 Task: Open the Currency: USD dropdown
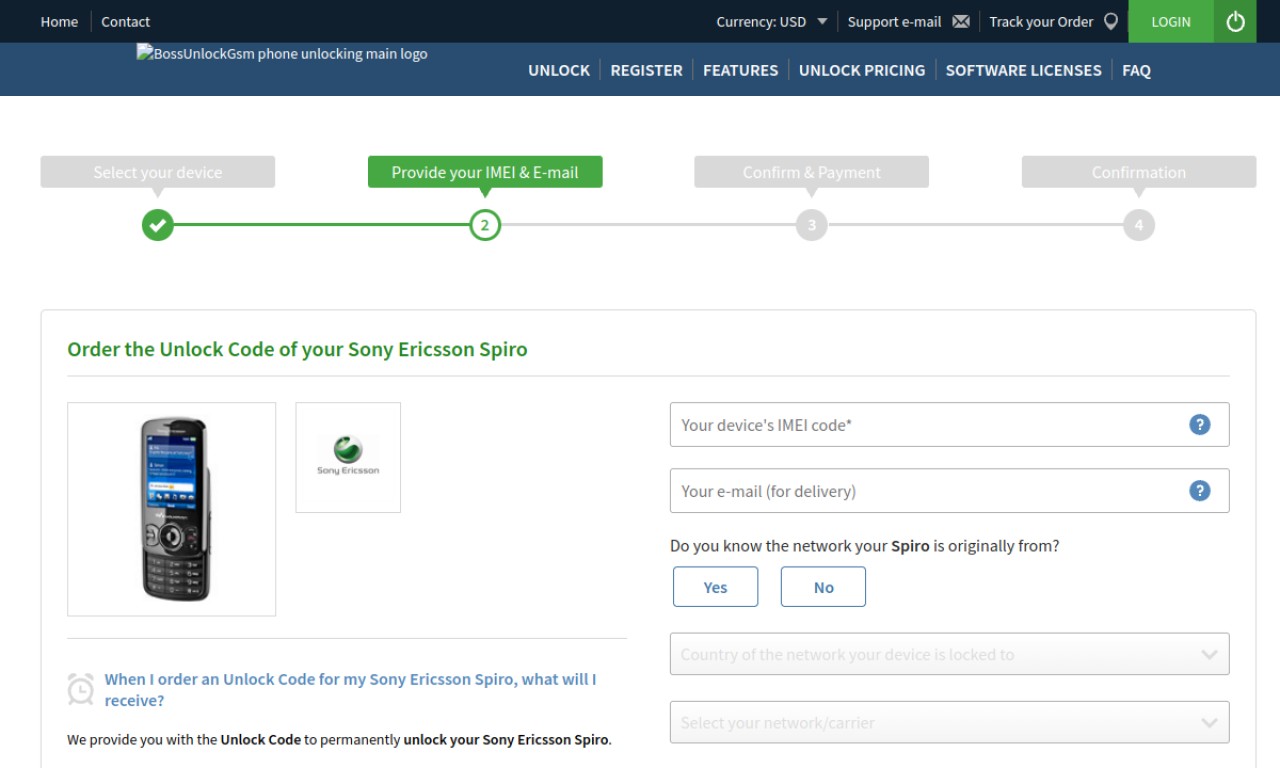pyautogui.click(x=772, y=21)
